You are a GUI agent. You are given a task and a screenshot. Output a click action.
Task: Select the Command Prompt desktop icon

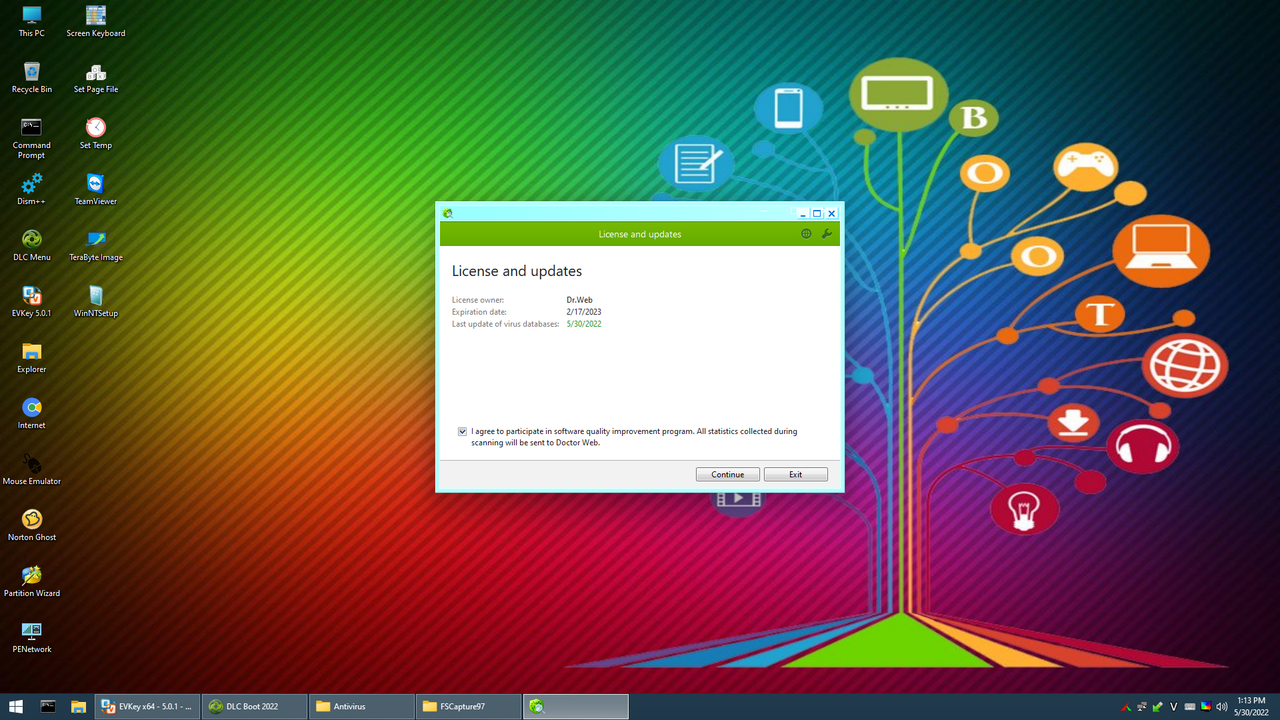click(x=32, y=138)
